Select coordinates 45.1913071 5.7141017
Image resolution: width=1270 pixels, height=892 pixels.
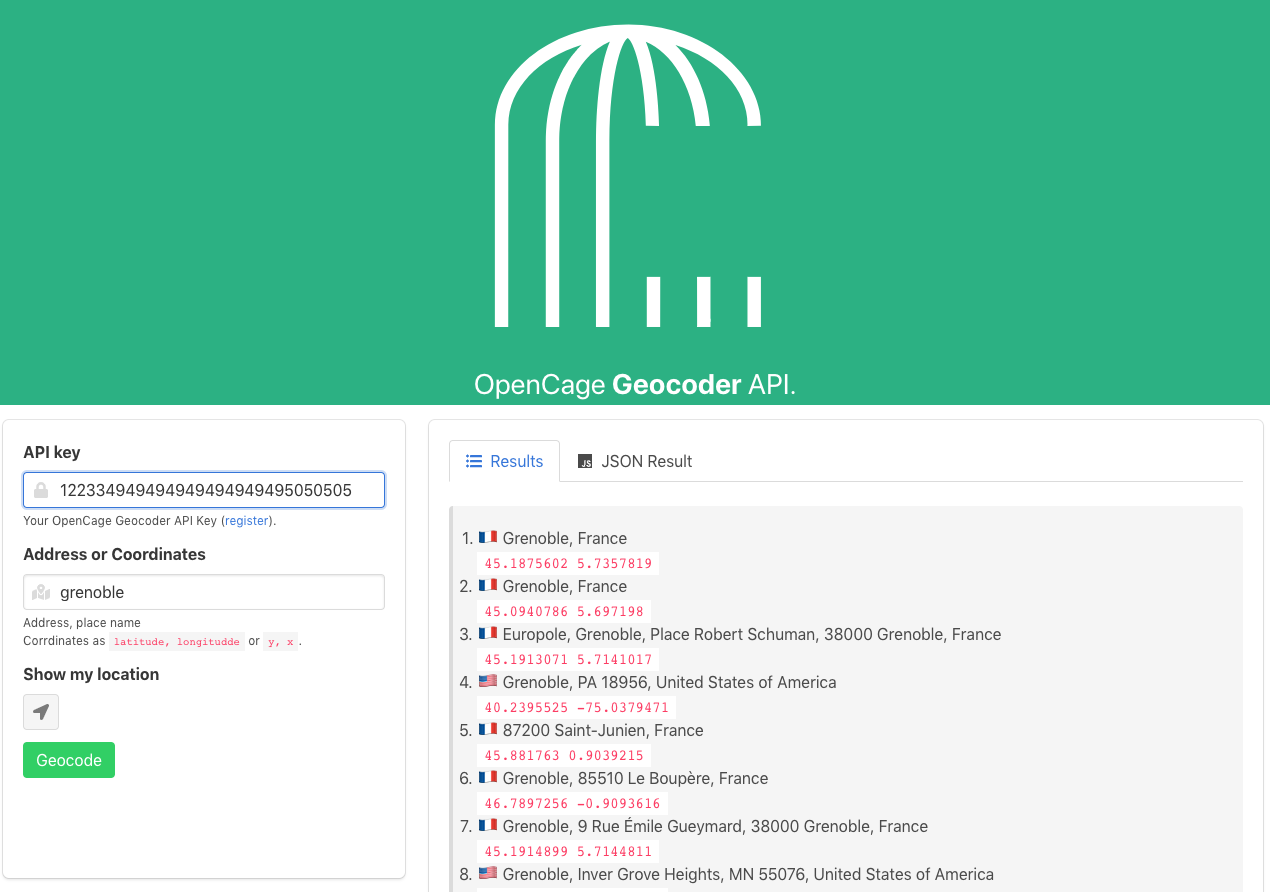568,659
